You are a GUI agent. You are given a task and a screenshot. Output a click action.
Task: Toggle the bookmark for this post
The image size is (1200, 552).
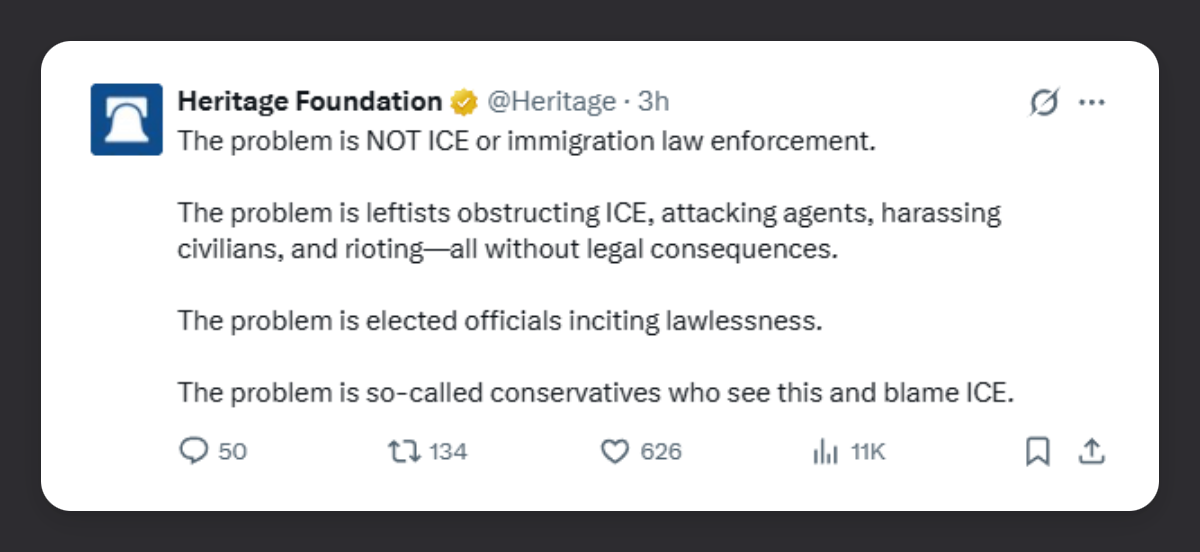click(1038, 452)
